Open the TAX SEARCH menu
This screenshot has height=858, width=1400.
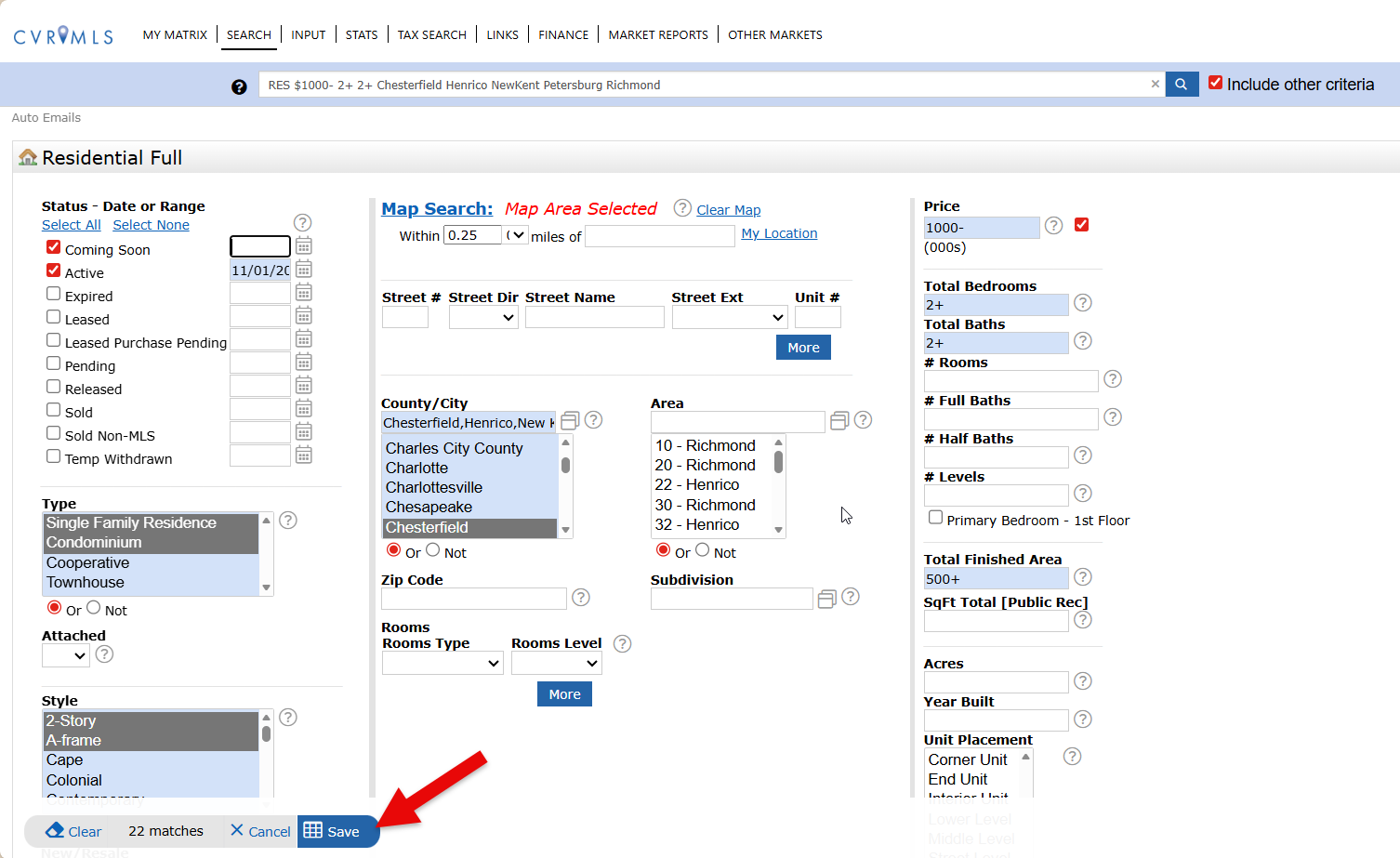(431, 35)
